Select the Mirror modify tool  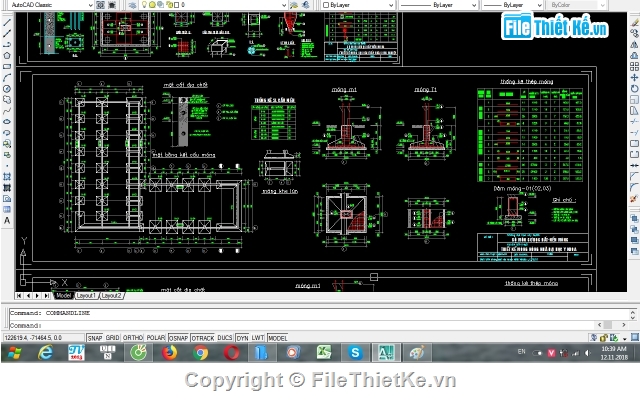click(x=634, y=44)
